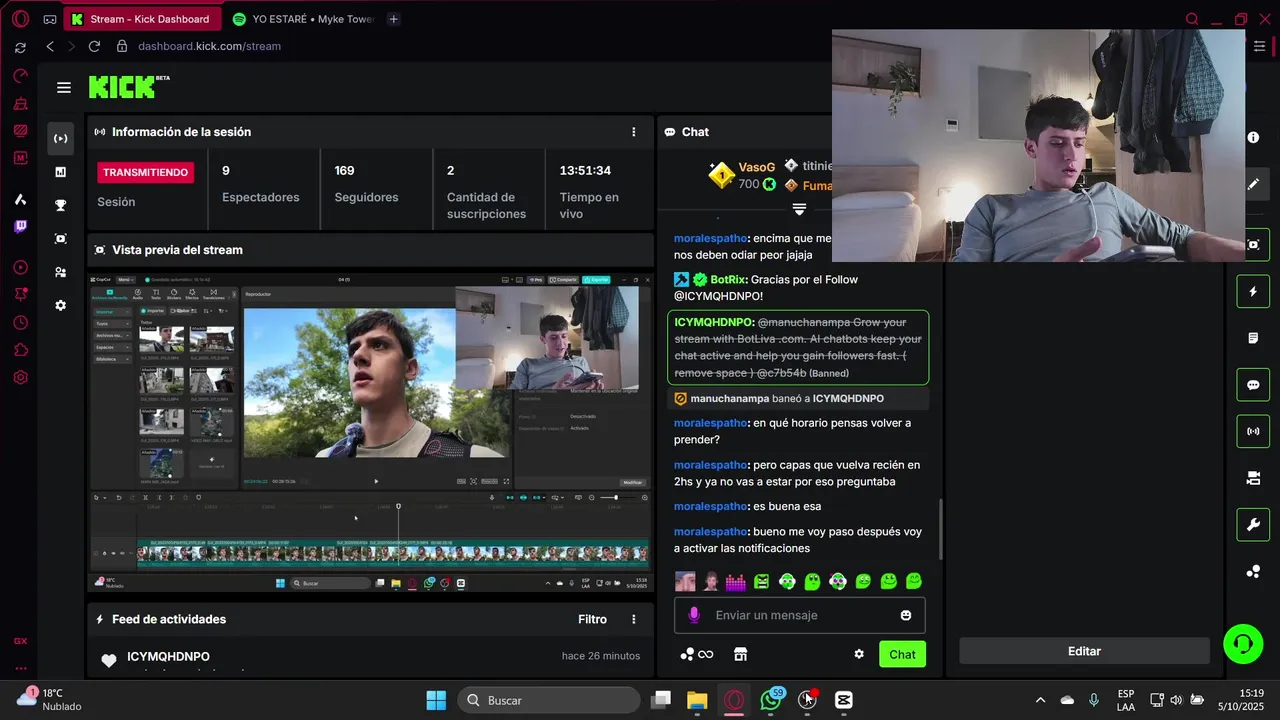Focus the Enviar un mensaje field
The height and width of the screenshot is (720, 1280).
800,615
